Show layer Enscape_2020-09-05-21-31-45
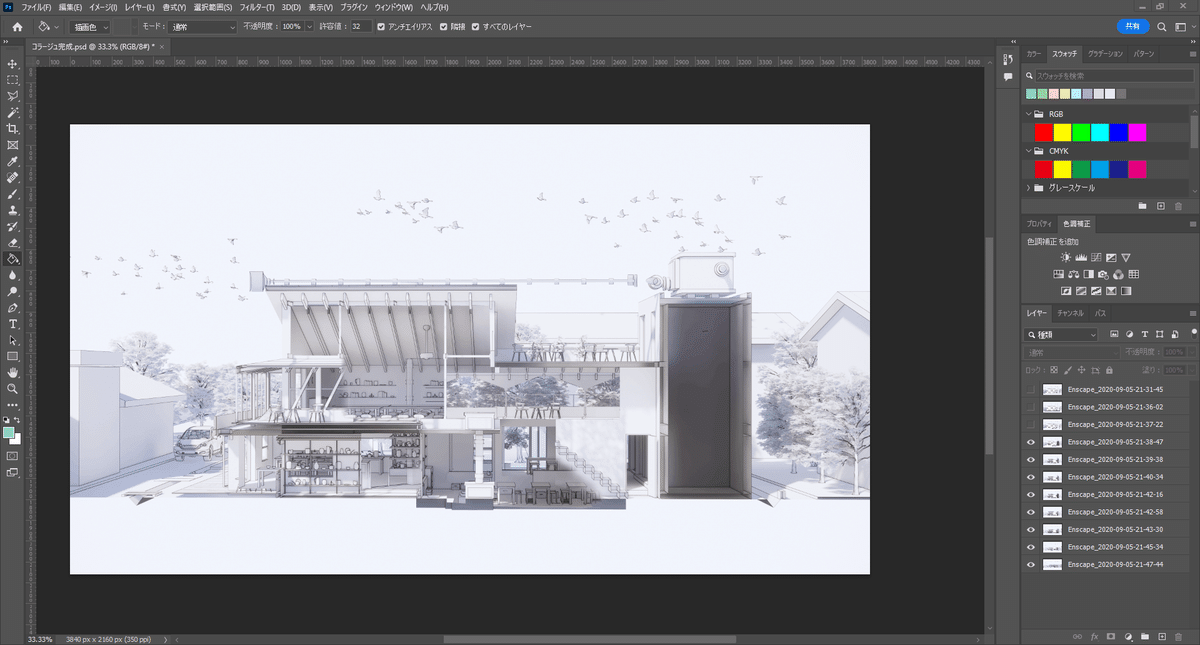Image resolution: width=1200 pixels, height=645 pixels. [x=1031, y=389]
